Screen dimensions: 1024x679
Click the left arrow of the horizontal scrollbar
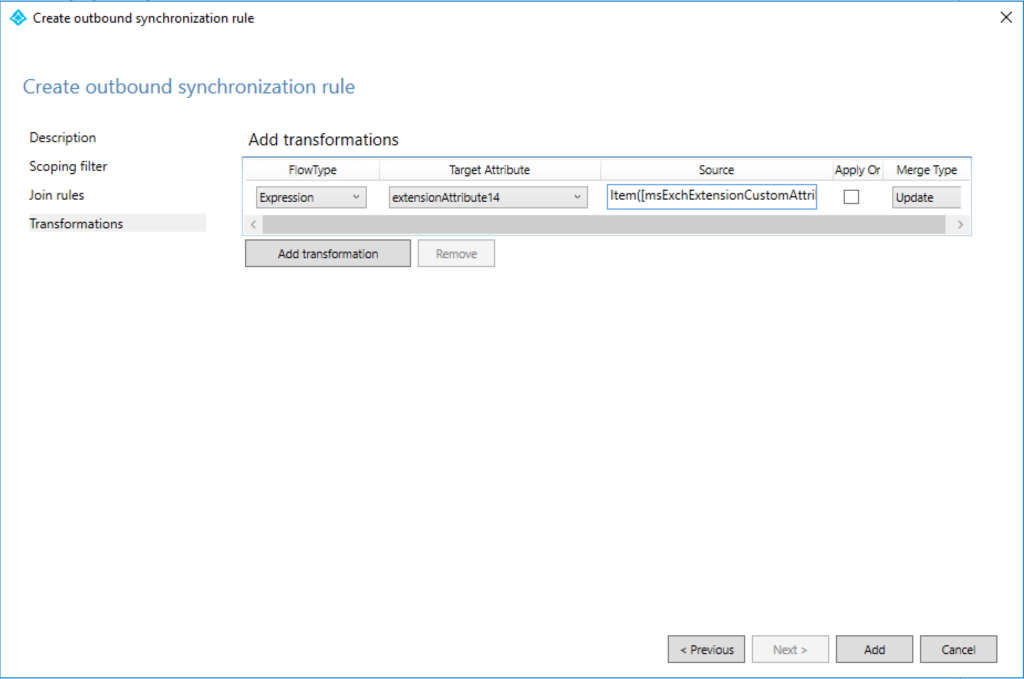pos(252,224)
